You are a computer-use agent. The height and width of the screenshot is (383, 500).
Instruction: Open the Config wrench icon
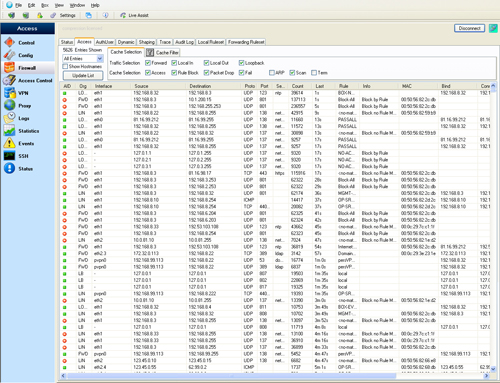[x=10, y=55]
